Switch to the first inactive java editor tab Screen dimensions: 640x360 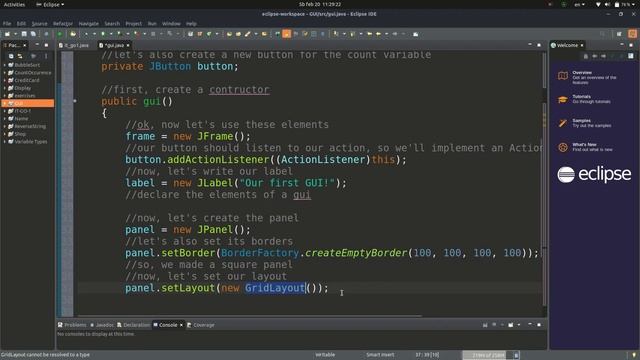(x=74, y=45)
